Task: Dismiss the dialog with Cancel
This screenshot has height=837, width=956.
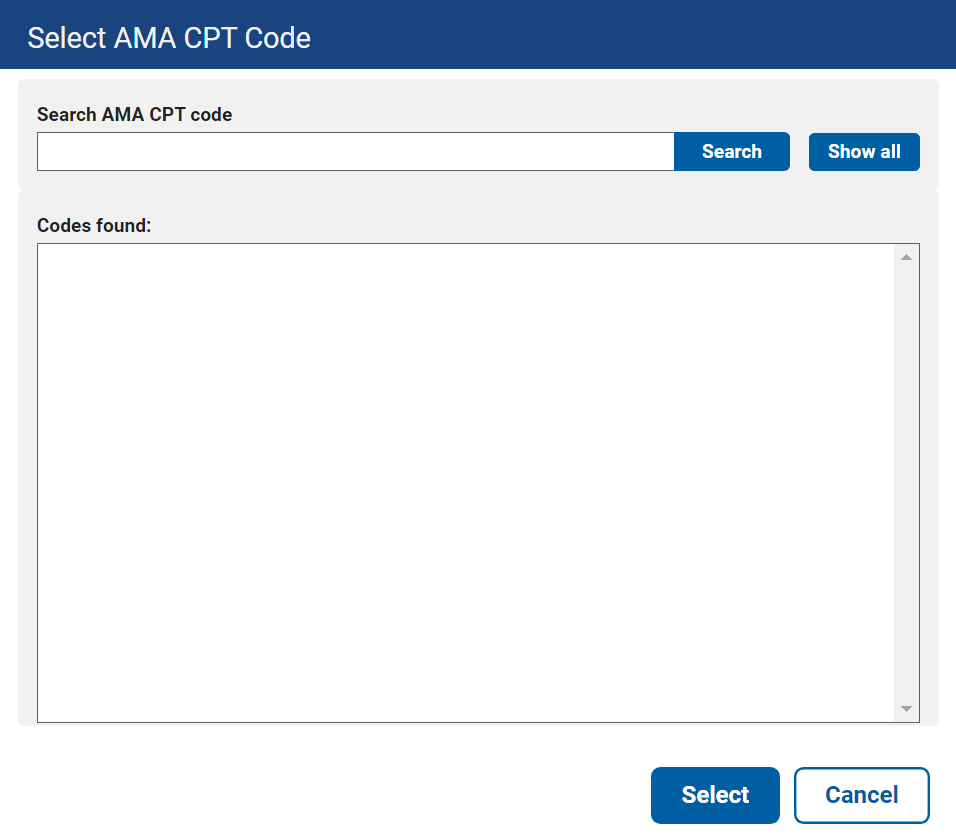Action: click(x=861, y=795)
